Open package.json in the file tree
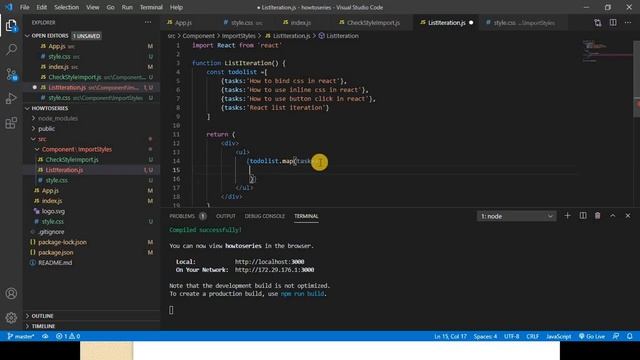 (x=56, y=252)
